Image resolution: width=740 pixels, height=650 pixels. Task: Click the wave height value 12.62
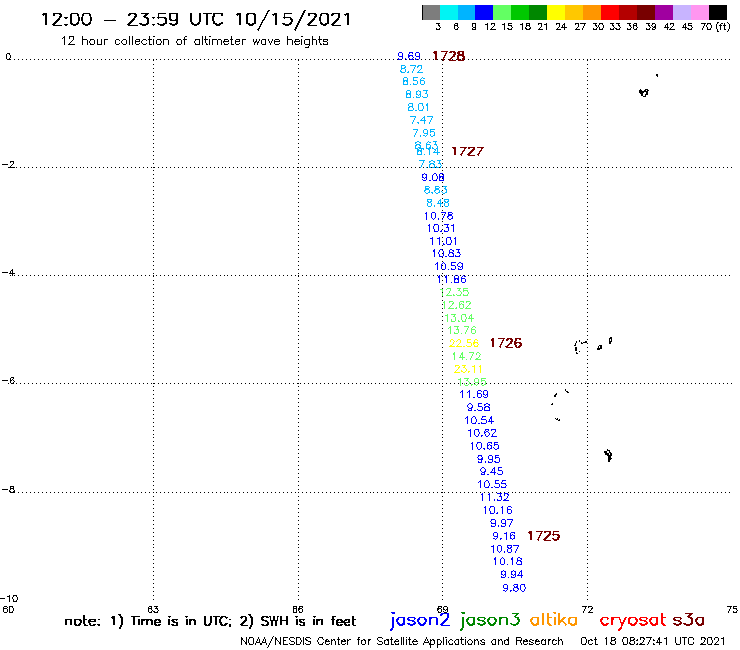coord(457,305)
